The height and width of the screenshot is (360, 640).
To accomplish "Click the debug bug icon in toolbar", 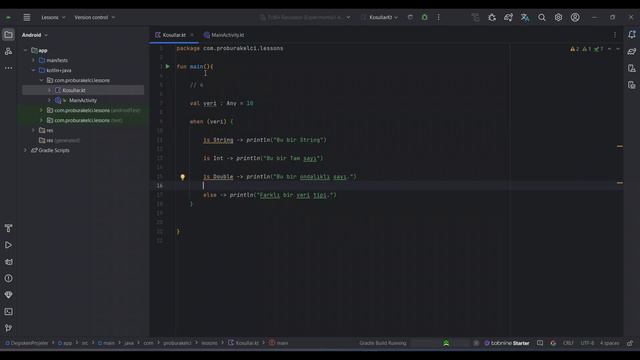I will [424, 17].
